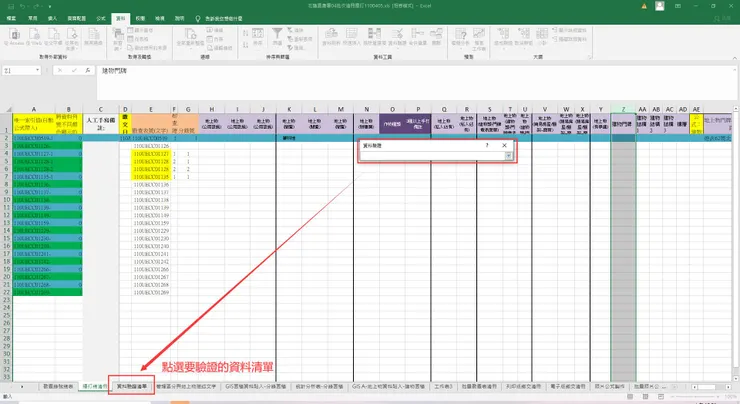The width and height of the screenshot is (740, 404).
Task: Click the vertical scrollbar of the sheet
Action: coord(736,243)
